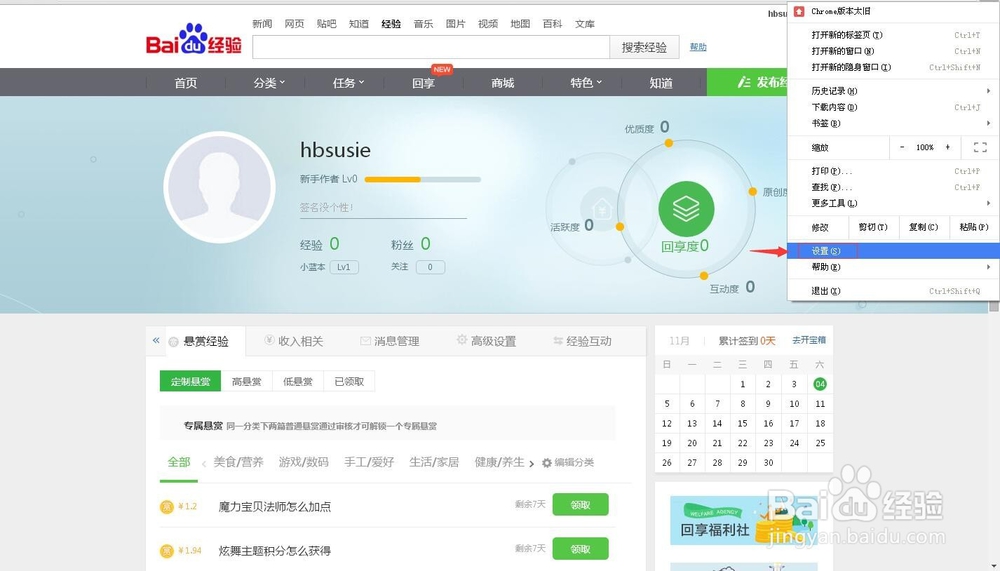
Task: Click coin icon beside 魔力宝贝法师怎么加点
Action: tap(166, 507)
